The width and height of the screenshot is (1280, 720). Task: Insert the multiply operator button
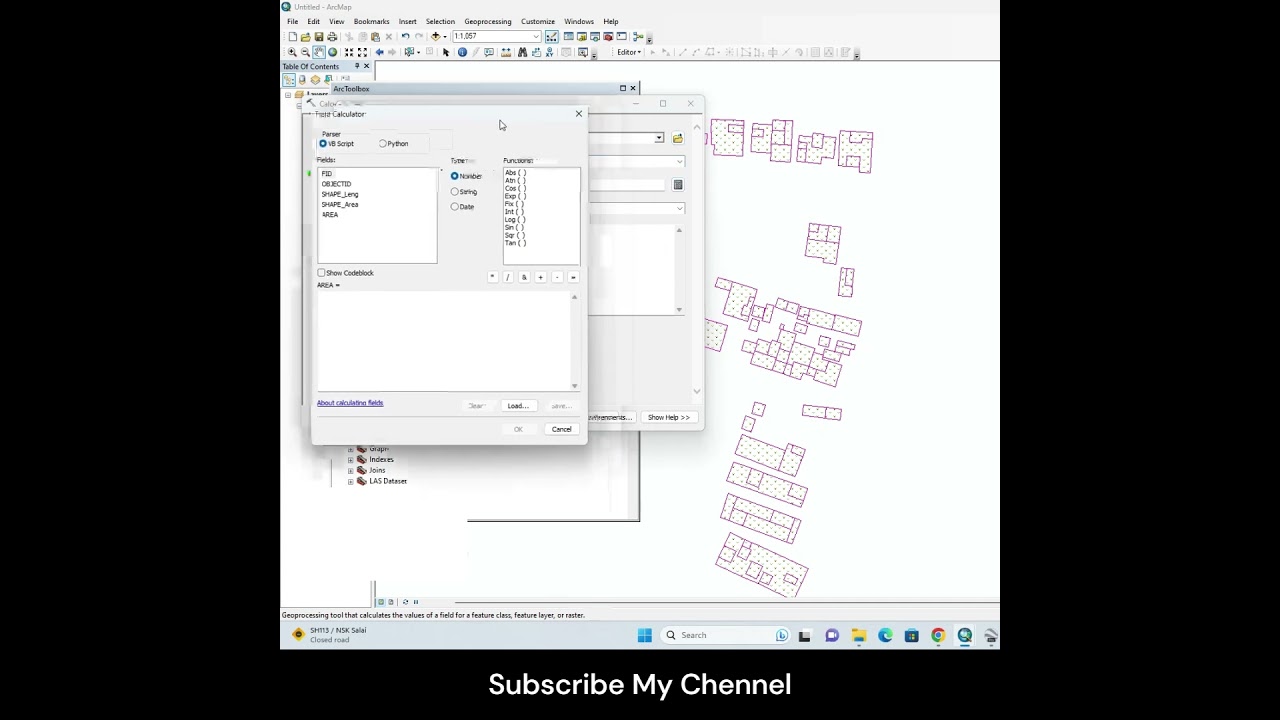click(x=492, y=277)
